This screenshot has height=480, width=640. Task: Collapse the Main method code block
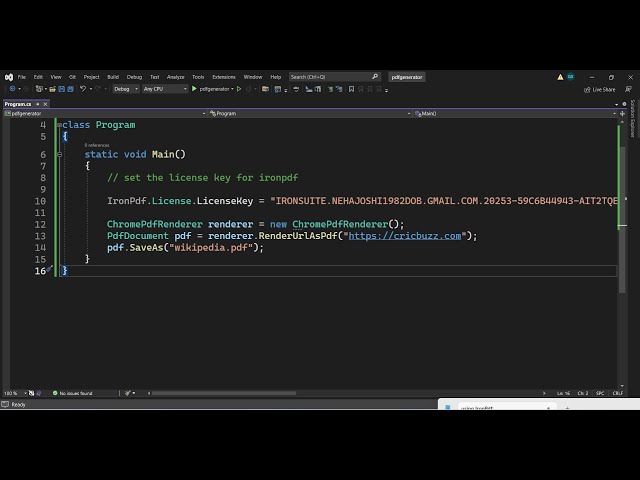tap(59, 155)
